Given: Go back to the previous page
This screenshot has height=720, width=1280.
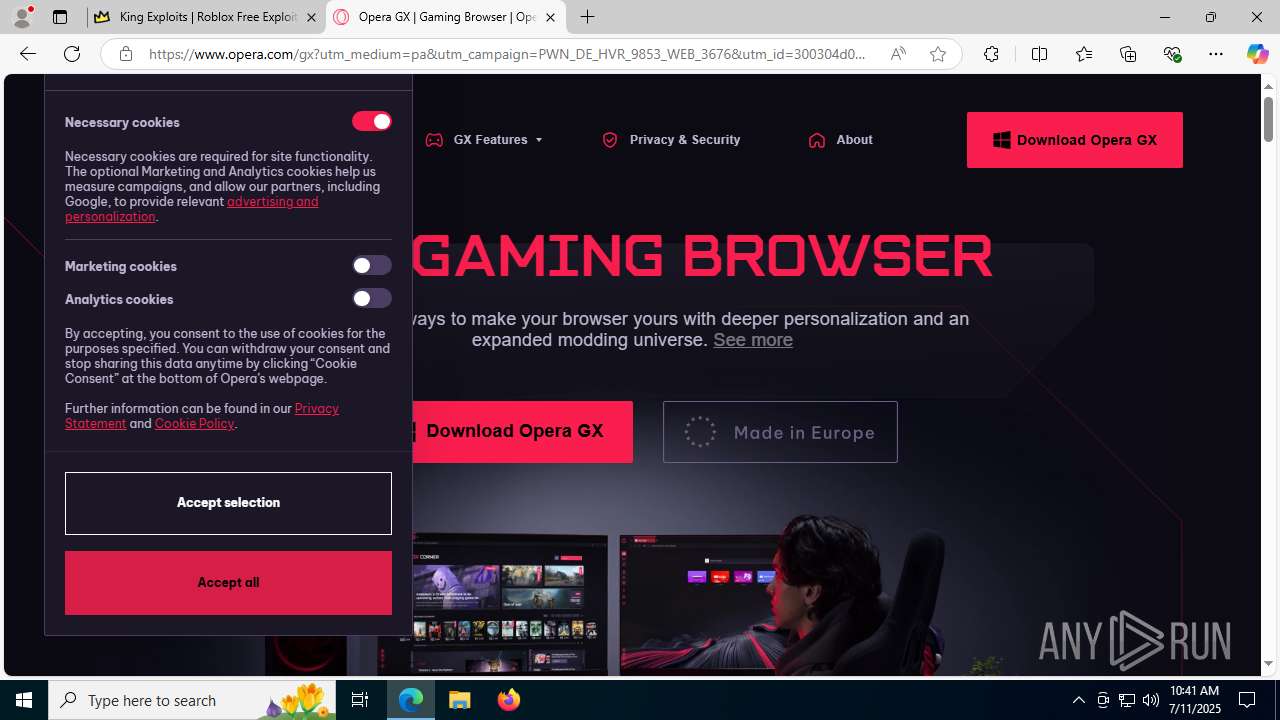Looking at the screenshot, I should tap(27, 54).
